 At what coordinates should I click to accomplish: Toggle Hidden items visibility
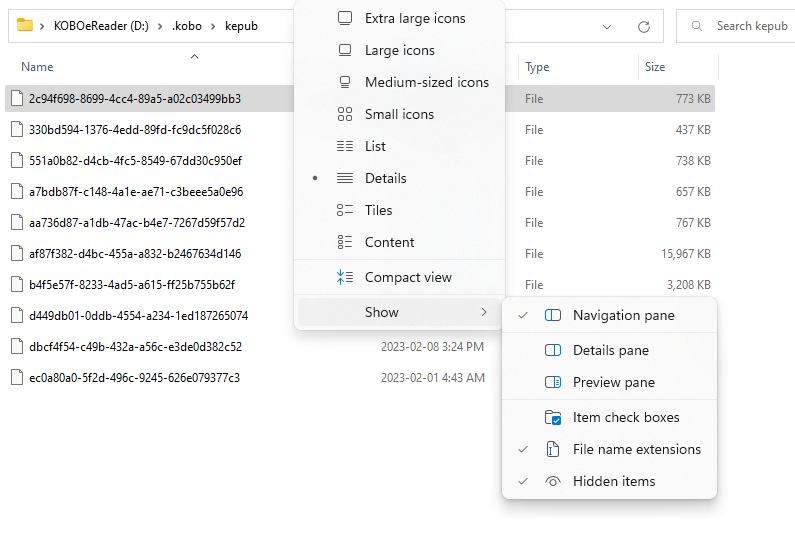click(613, 481)
